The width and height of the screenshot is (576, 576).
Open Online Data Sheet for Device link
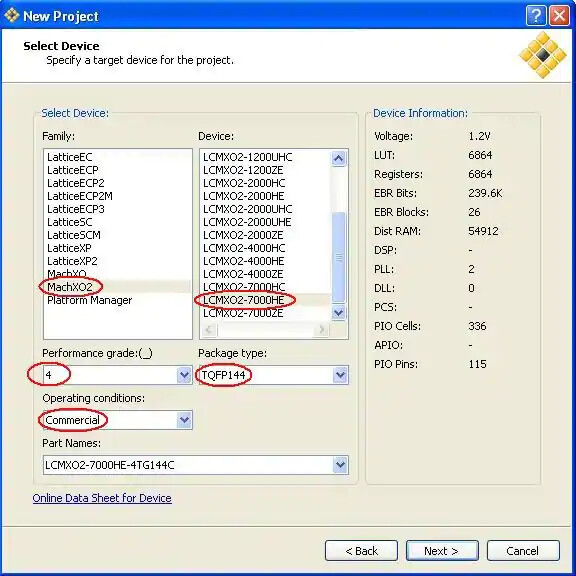coord(102,498)
